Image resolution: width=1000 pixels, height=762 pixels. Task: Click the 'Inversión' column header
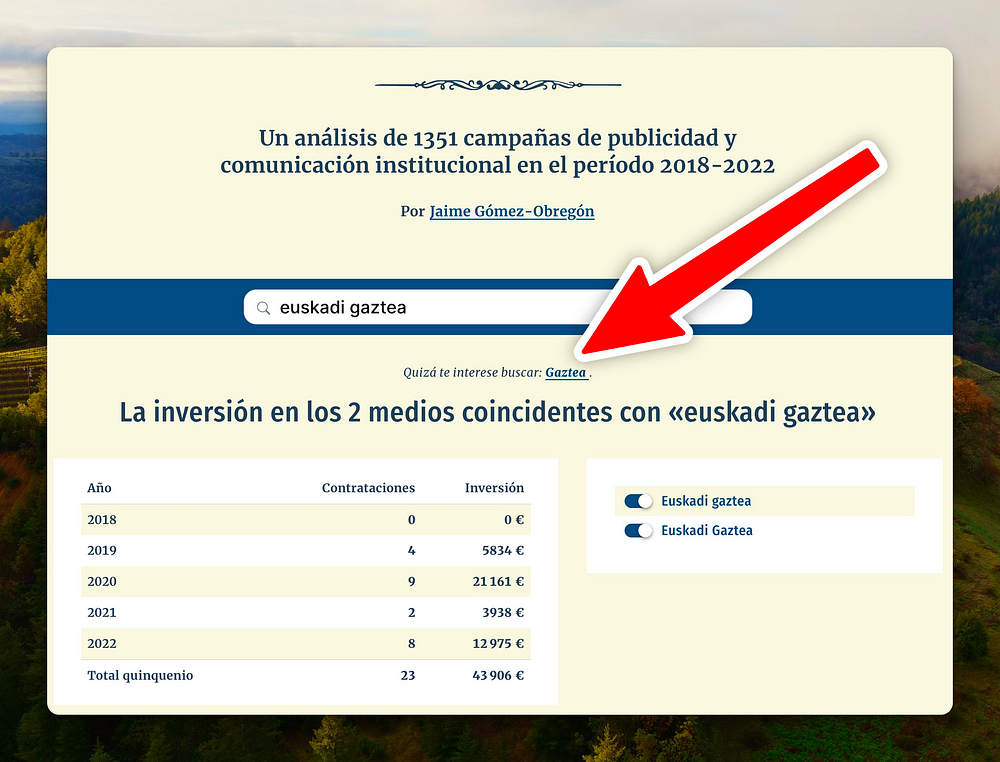494,488
